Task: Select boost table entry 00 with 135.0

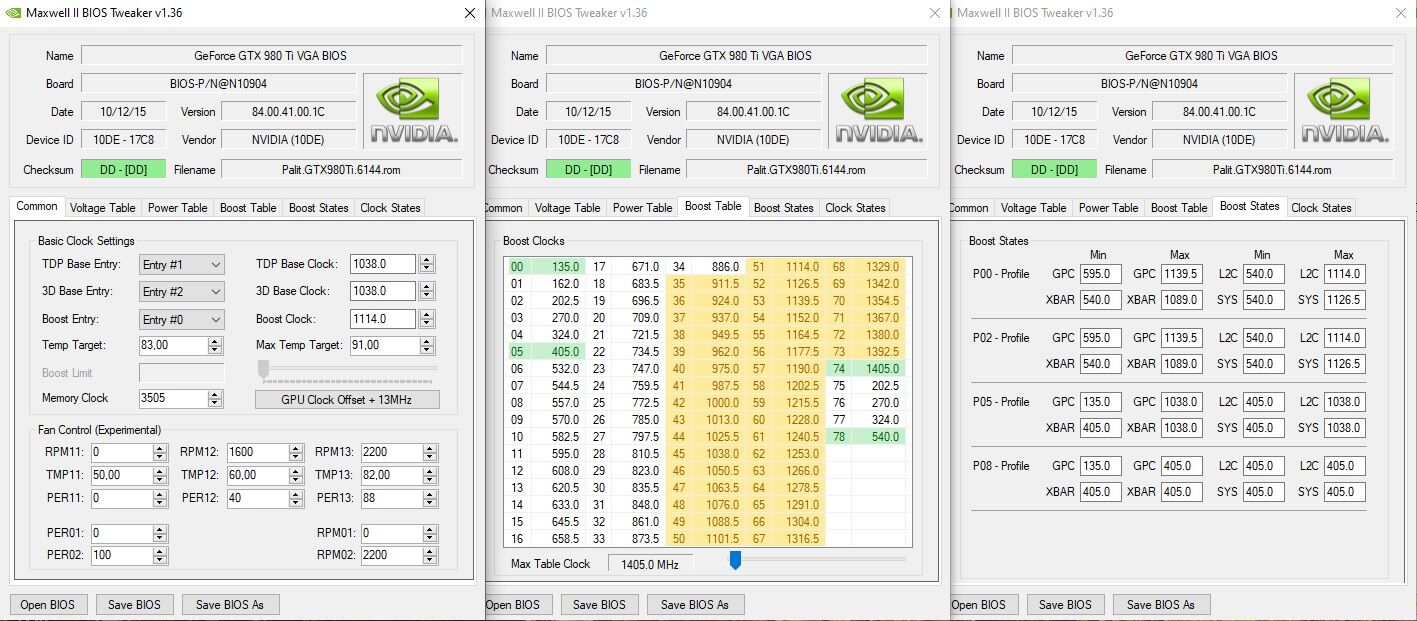Action: (x=544, y=267)
